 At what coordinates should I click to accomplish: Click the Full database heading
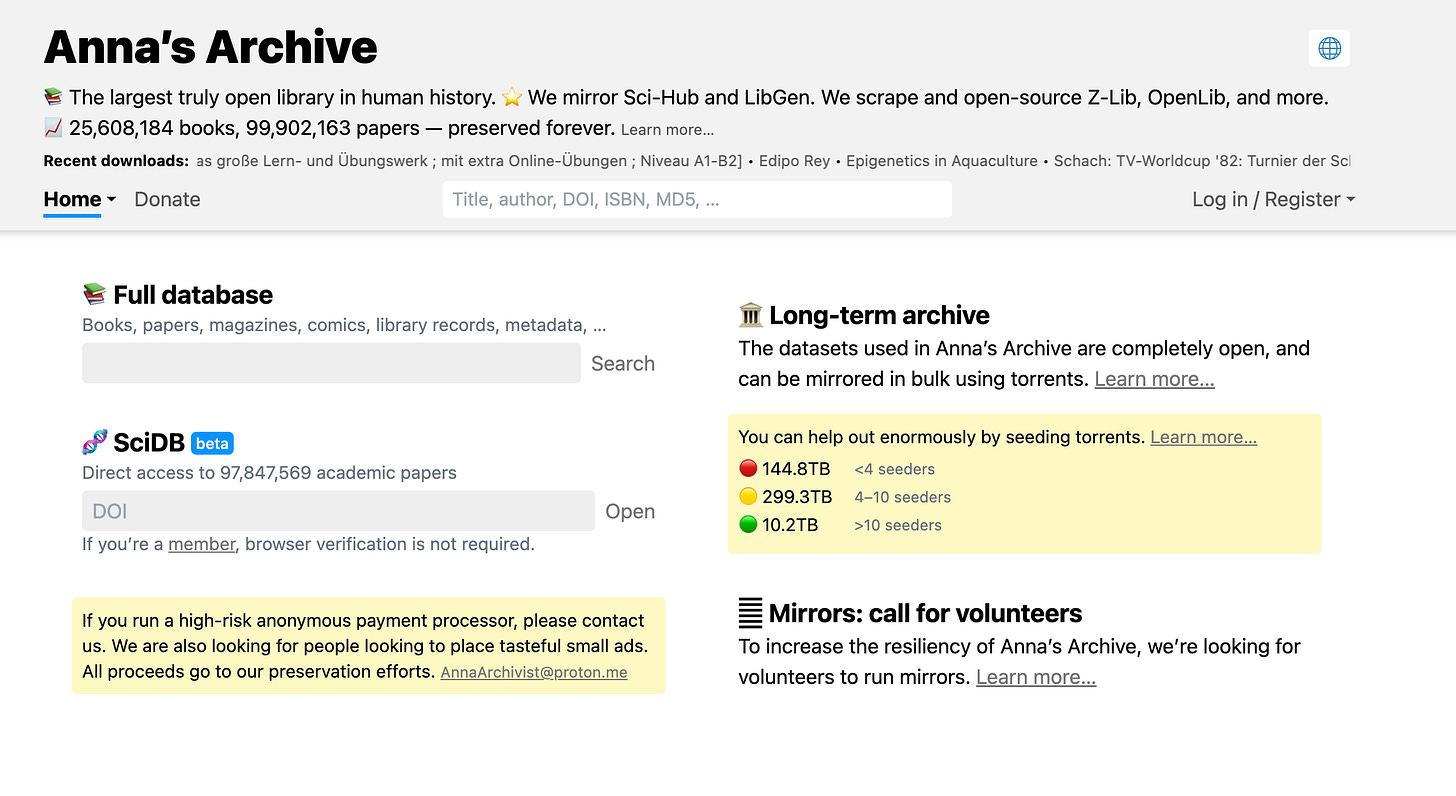click(193, 295)
